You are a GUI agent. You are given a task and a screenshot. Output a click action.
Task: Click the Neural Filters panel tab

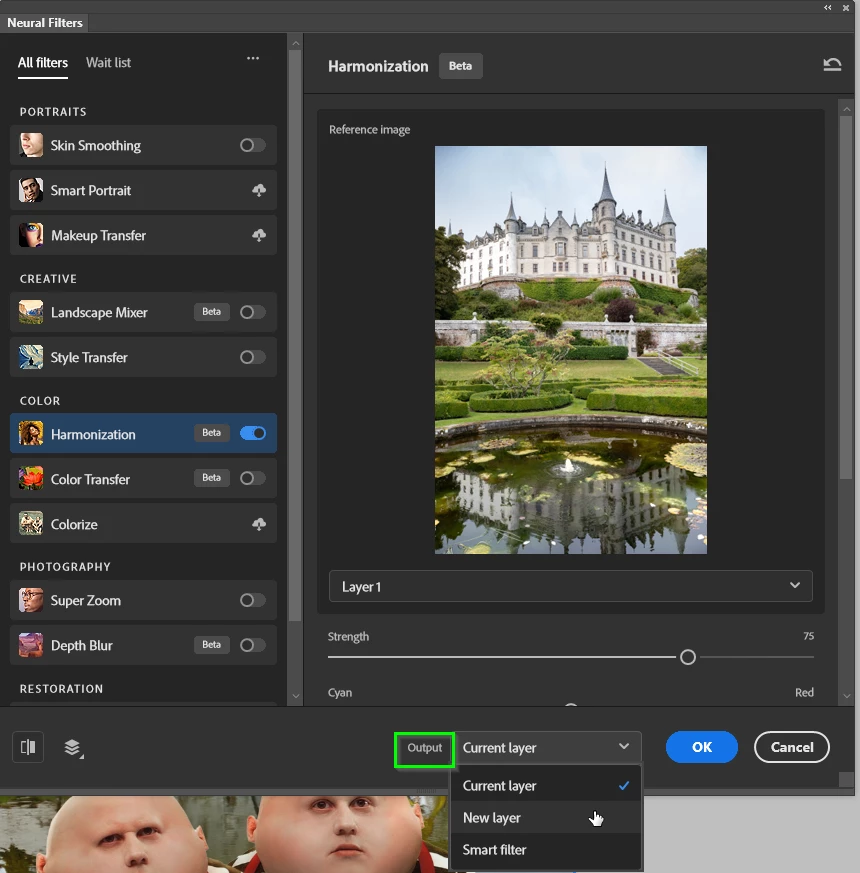[x=45, y=23]
